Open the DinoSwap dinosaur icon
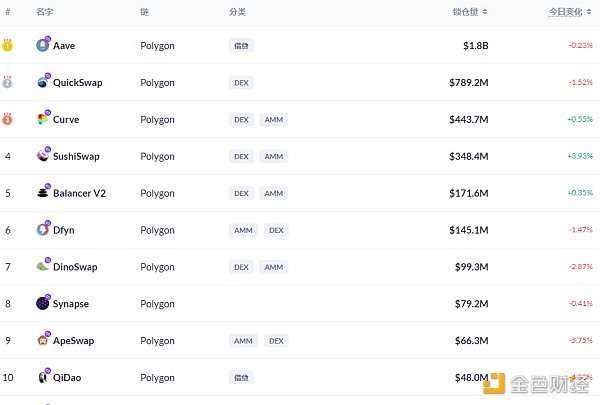This screenshot has height=405, width=600. click(42, 266)
